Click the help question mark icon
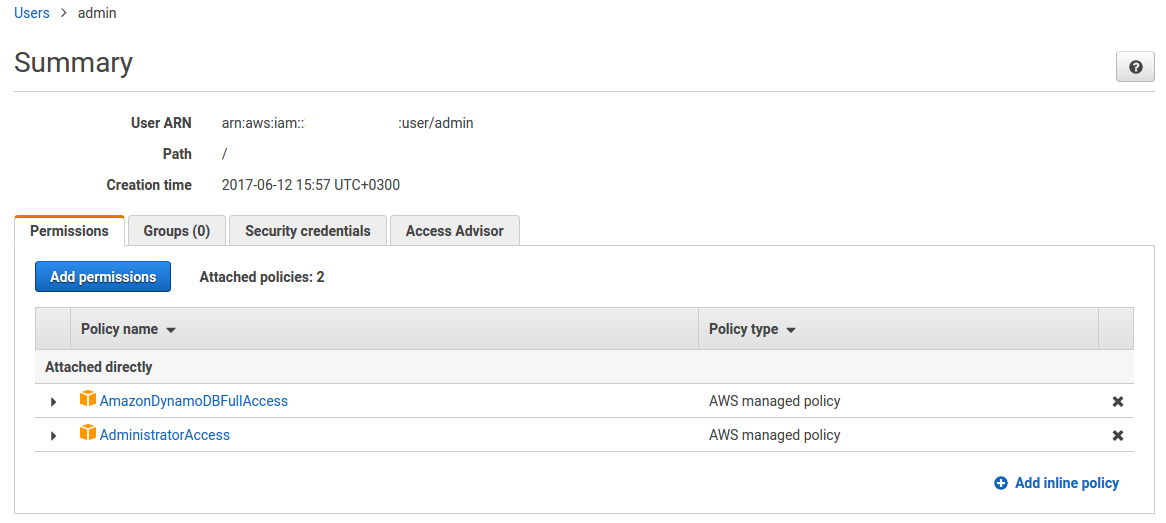Image resolution: width=1166 pixels, height=523 pixels. pyautogui.click(x=1135, y=67)
